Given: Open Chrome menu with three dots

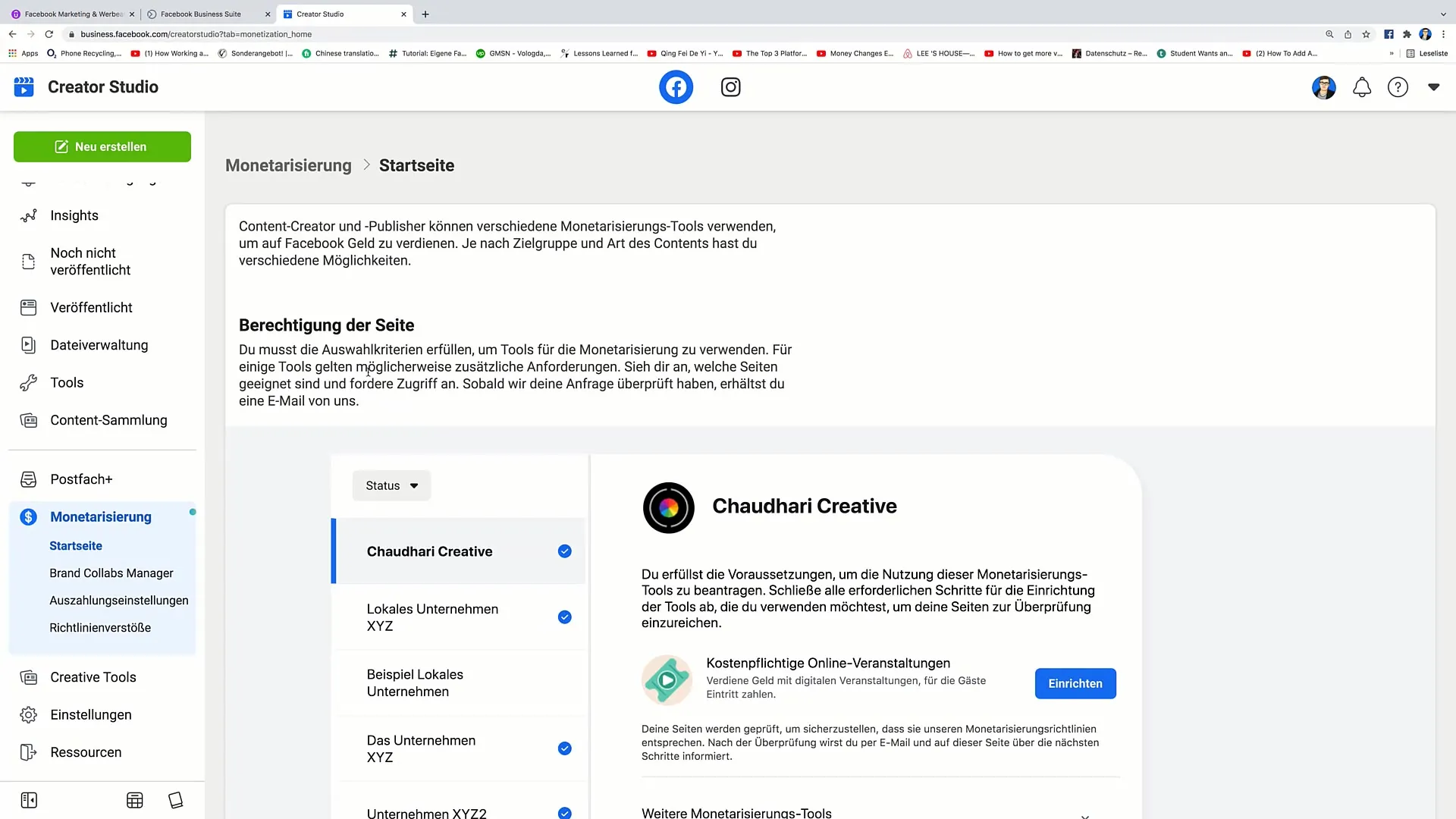Looking at the screenshot, I should click(1443, 34).
